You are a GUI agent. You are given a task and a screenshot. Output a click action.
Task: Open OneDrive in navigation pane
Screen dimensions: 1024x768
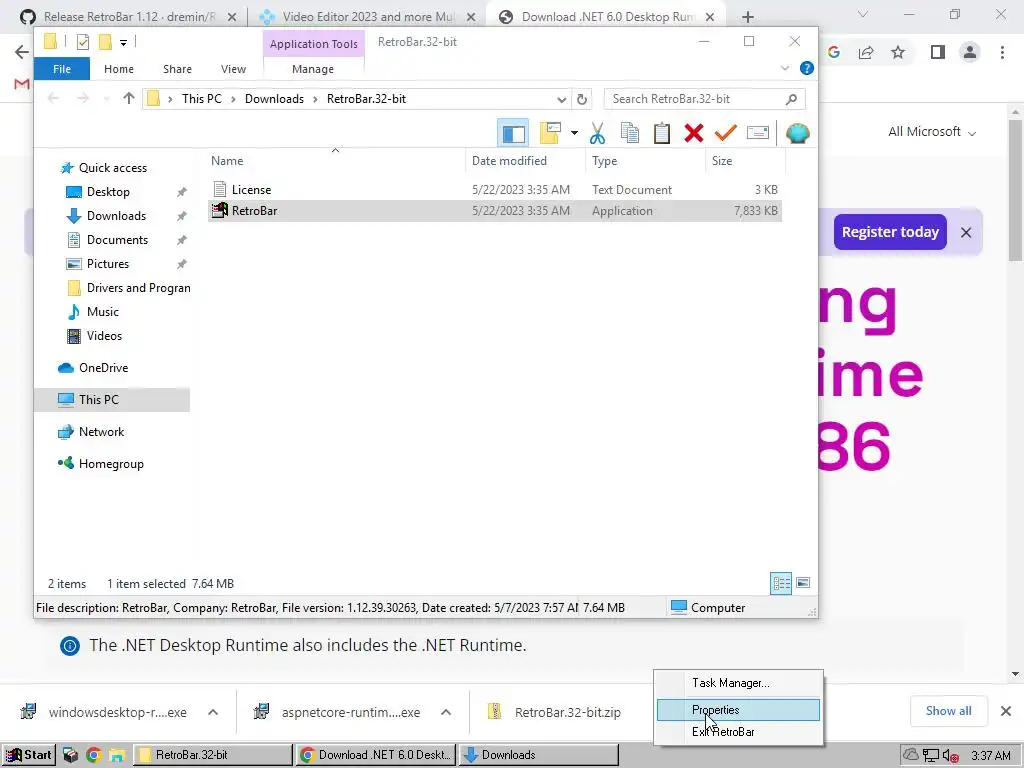pyautogui.click(x=103, y=368)
